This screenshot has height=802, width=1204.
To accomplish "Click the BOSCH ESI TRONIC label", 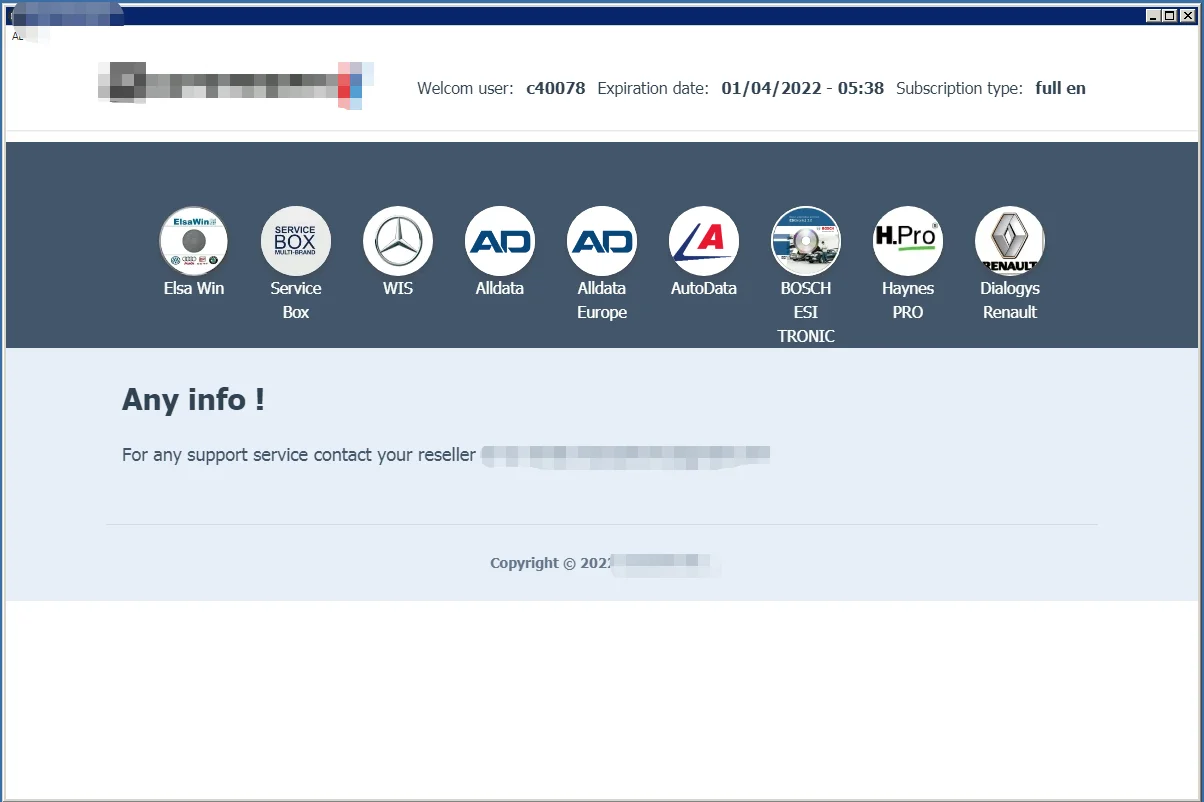I will pos(806,312).
